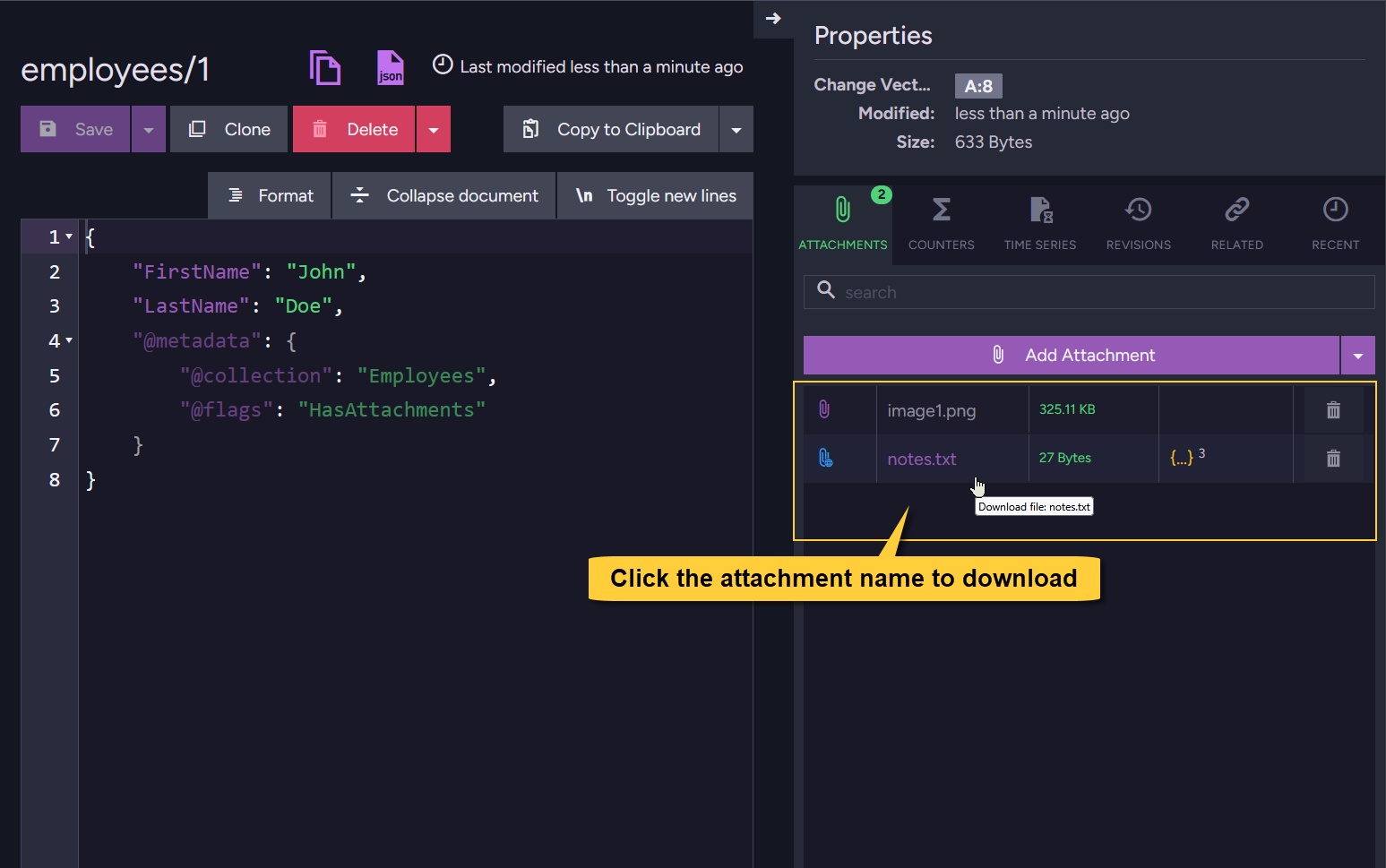Expand the Delete button dropdown arrow
Viewport: 1386px width, 868px height.
[434, 130]
